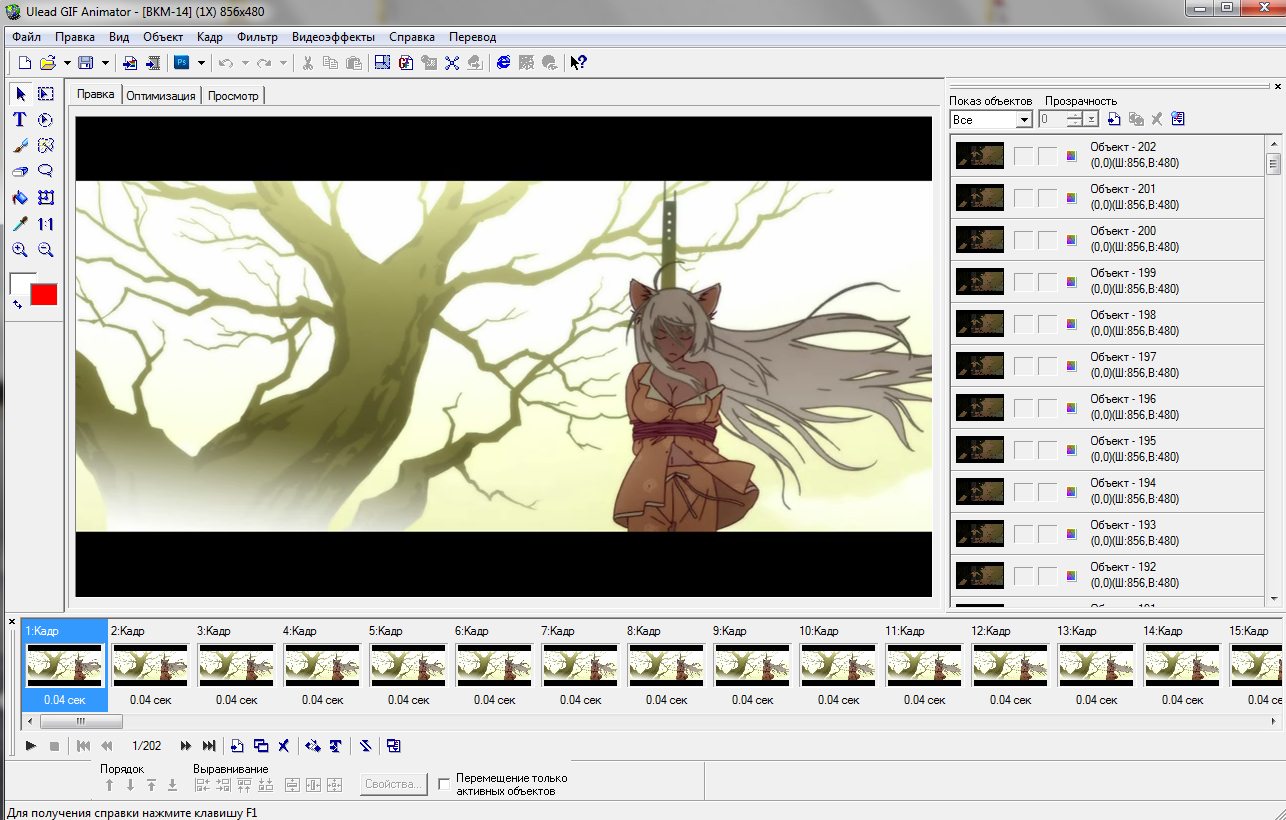This screenshot has width=1286, height=820.
Task: Click the Duplicate Frame icon
Action: pyautogui.click(x=261, y=746)
